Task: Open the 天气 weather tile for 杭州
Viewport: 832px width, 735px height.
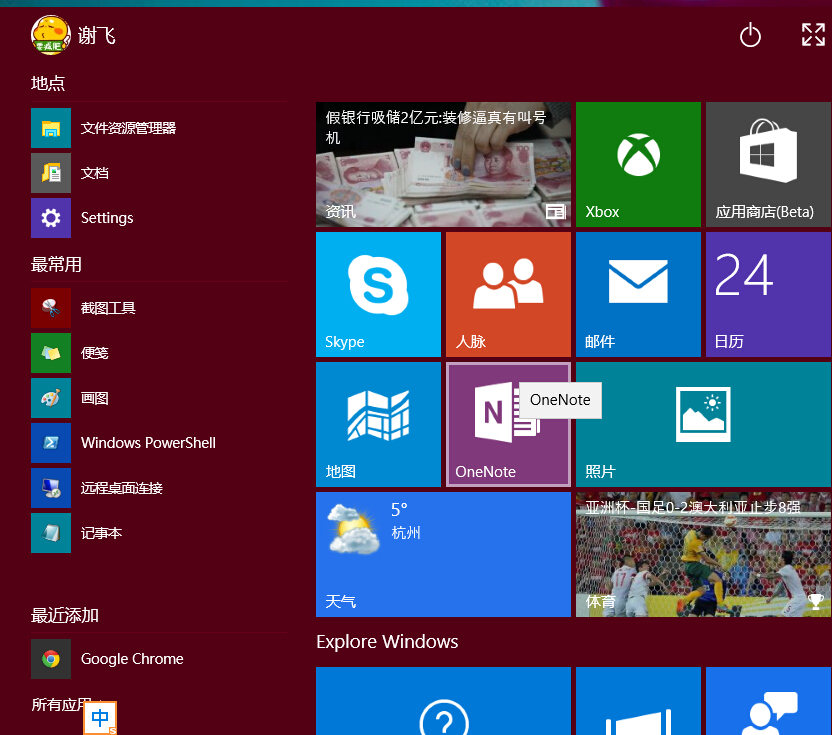Action: click(444, 555)
